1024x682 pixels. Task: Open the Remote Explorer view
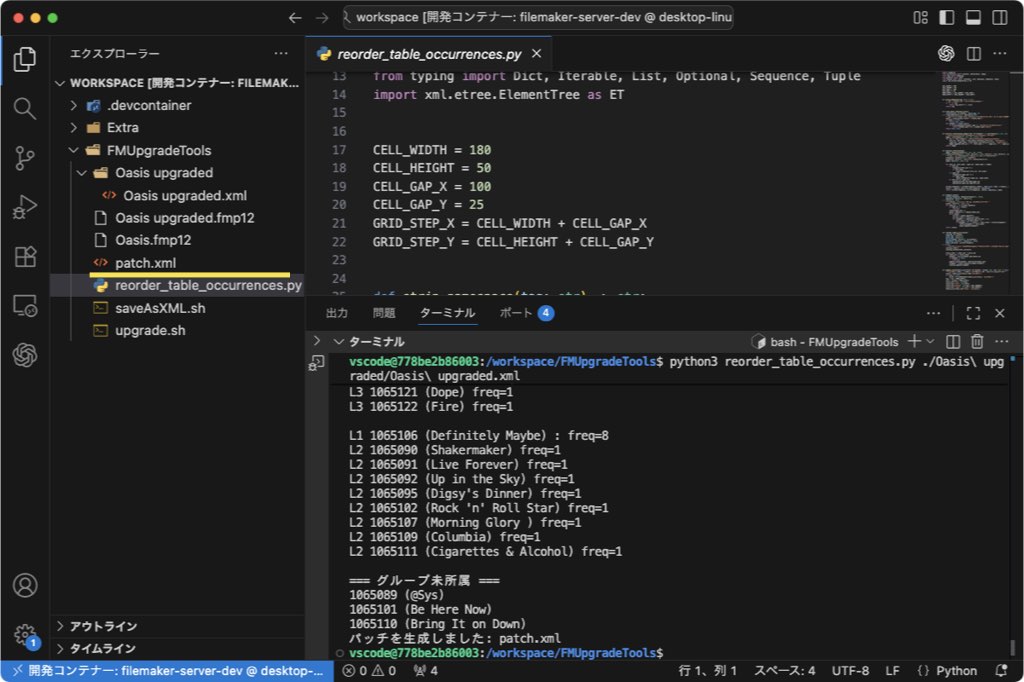click(x=25, y=306)
